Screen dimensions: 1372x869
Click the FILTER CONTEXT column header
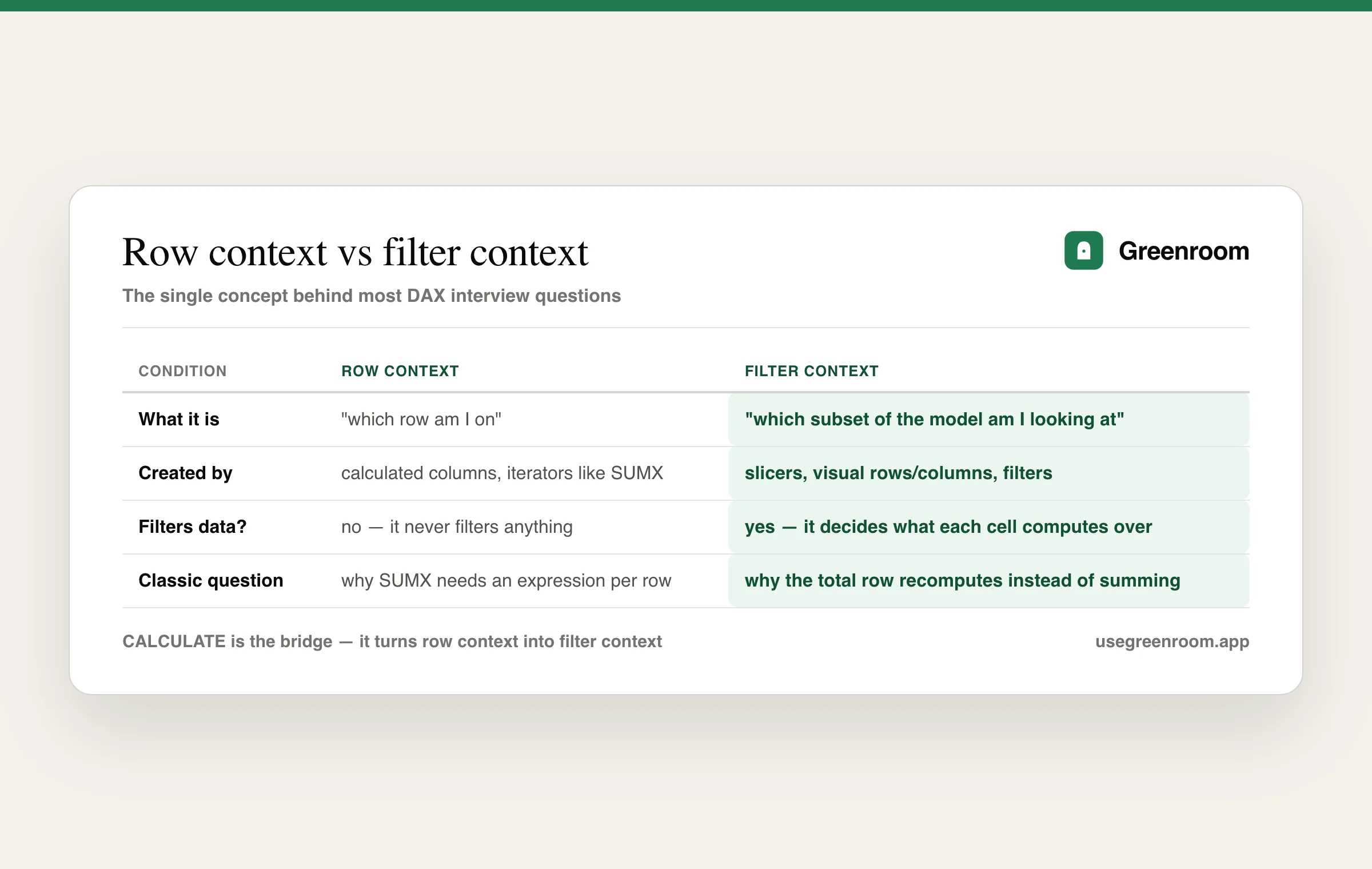(x=811, y=371)
